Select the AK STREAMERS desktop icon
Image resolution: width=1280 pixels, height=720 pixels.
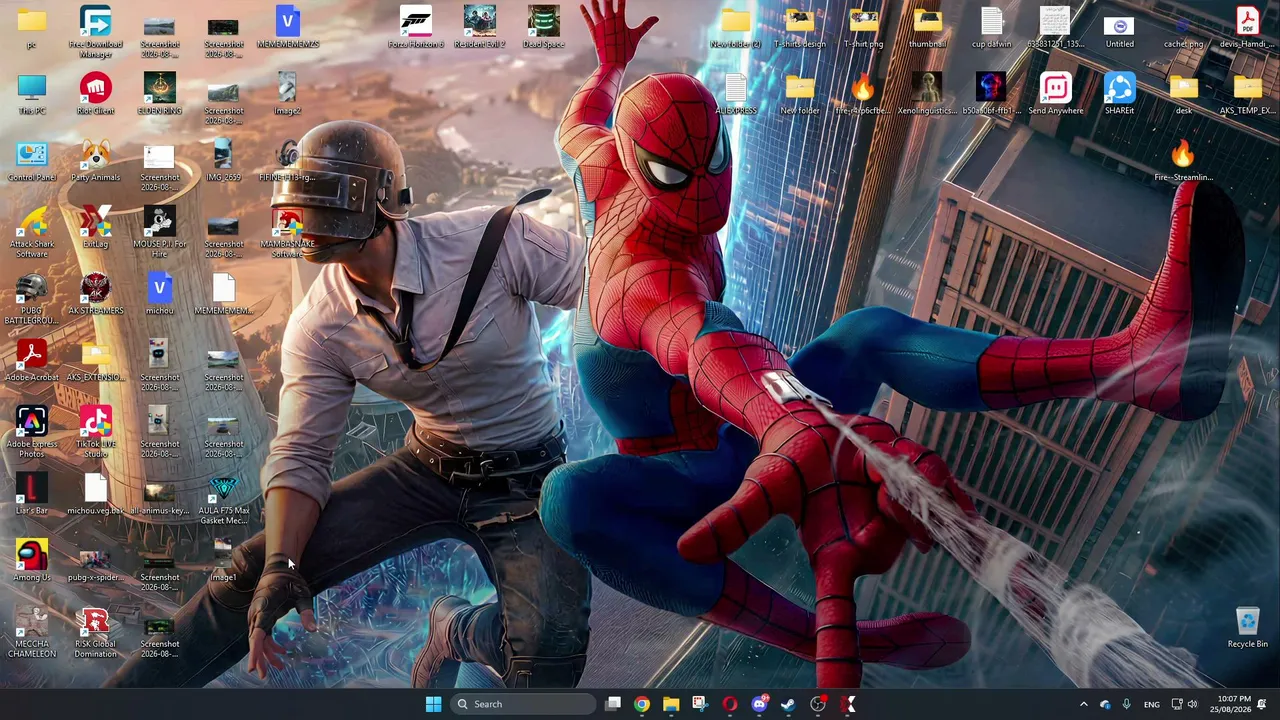point(96,295)
